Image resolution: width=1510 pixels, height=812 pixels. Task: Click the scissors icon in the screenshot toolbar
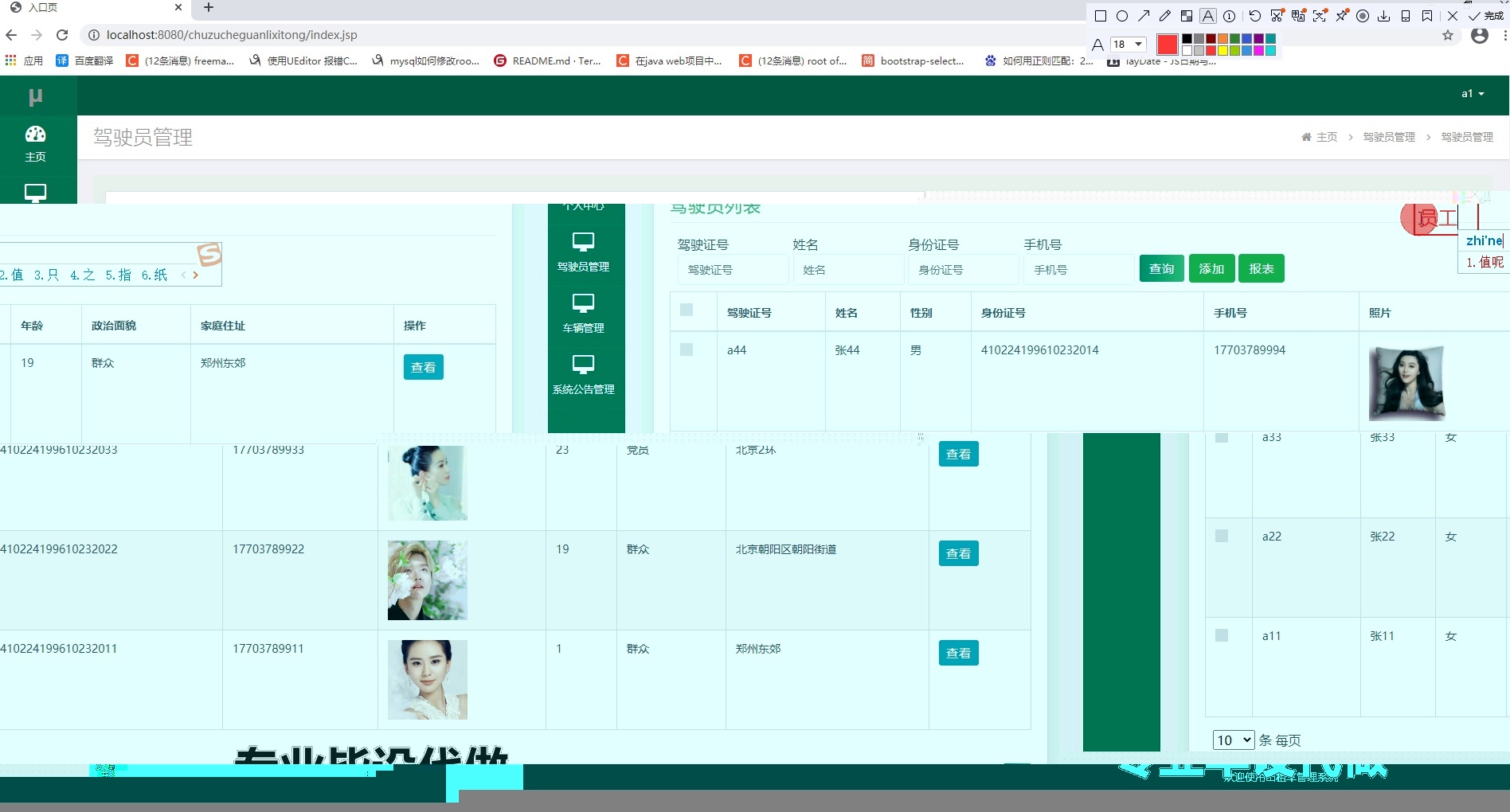[x=1277, y=16]
